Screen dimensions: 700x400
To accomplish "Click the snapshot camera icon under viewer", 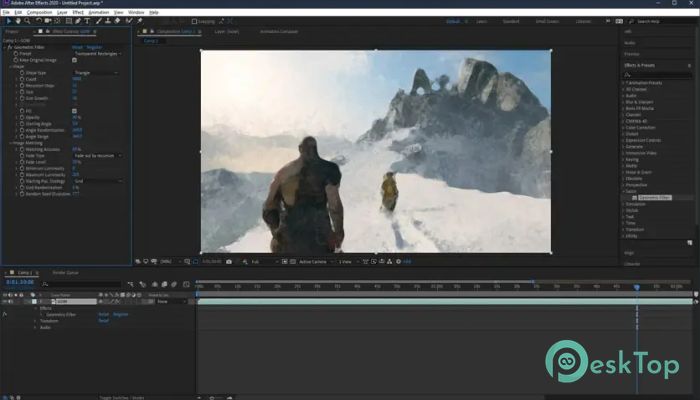I will click(x=229, y=261).
